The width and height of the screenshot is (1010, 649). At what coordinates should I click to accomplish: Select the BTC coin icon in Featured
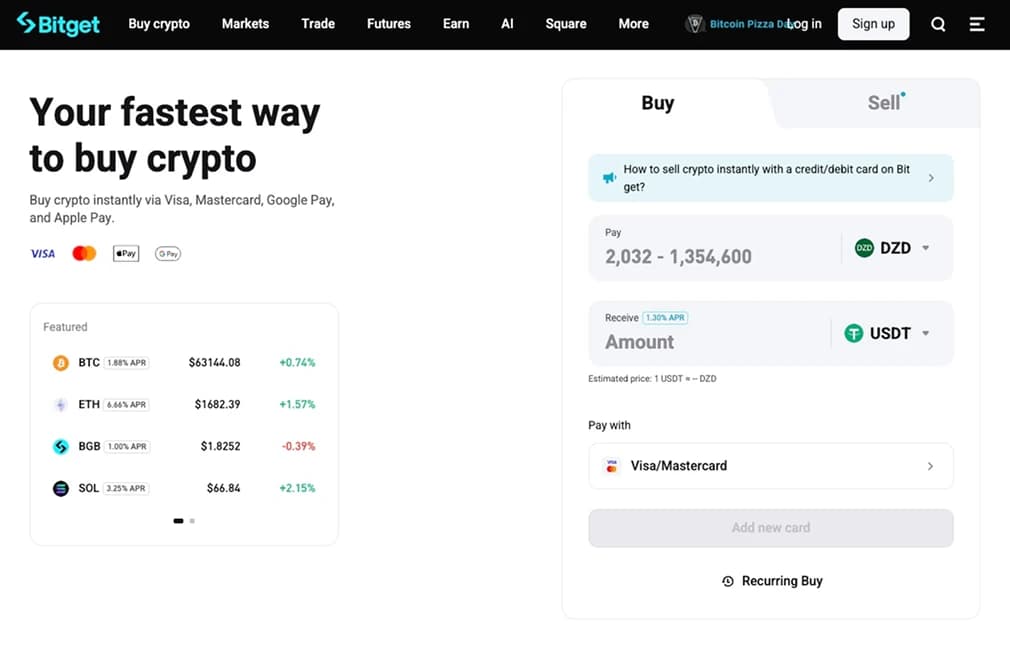61,363
